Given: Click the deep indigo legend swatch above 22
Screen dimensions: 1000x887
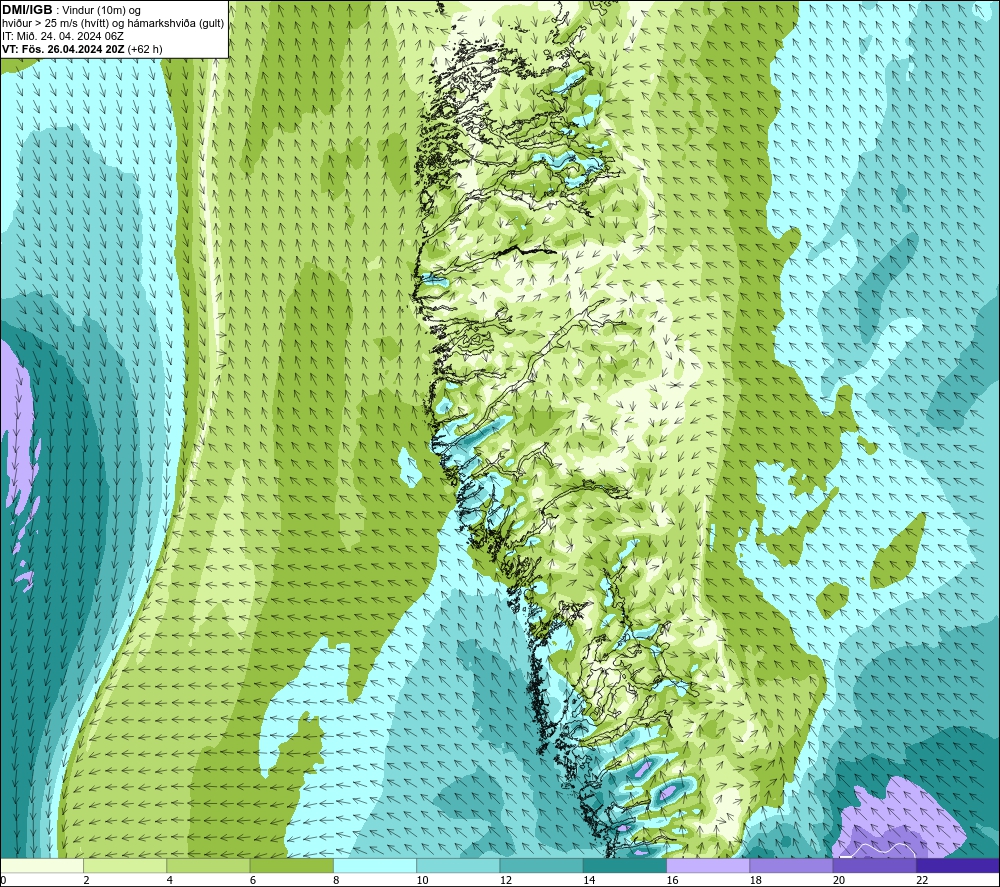Looking at the screenshot, I should click(957, 865).
